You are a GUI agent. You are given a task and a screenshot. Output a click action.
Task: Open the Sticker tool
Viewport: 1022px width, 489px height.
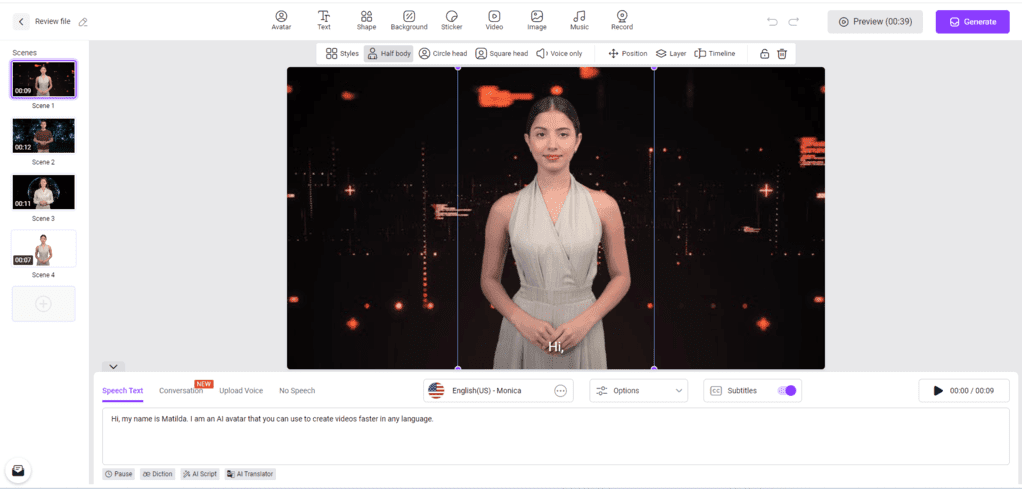452,20
